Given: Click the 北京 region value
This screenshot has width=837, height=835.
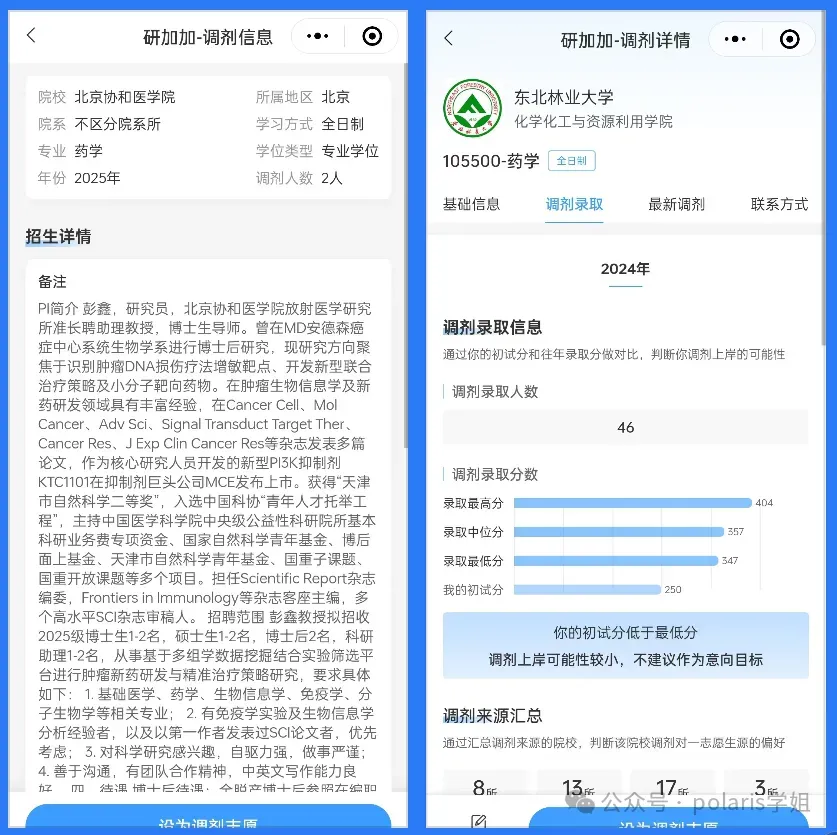Looking at the screenshot, I should (336, 97).
